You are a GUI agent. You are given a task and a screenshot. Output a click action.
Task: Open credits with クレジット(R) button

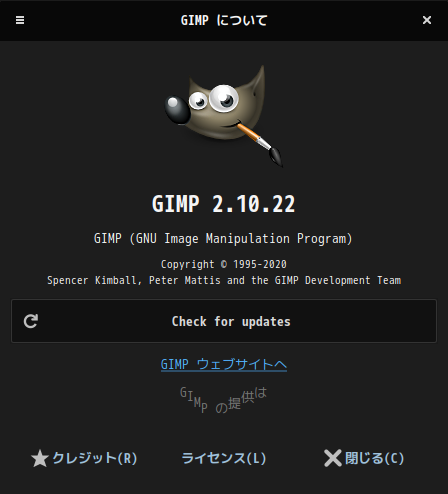84,458
